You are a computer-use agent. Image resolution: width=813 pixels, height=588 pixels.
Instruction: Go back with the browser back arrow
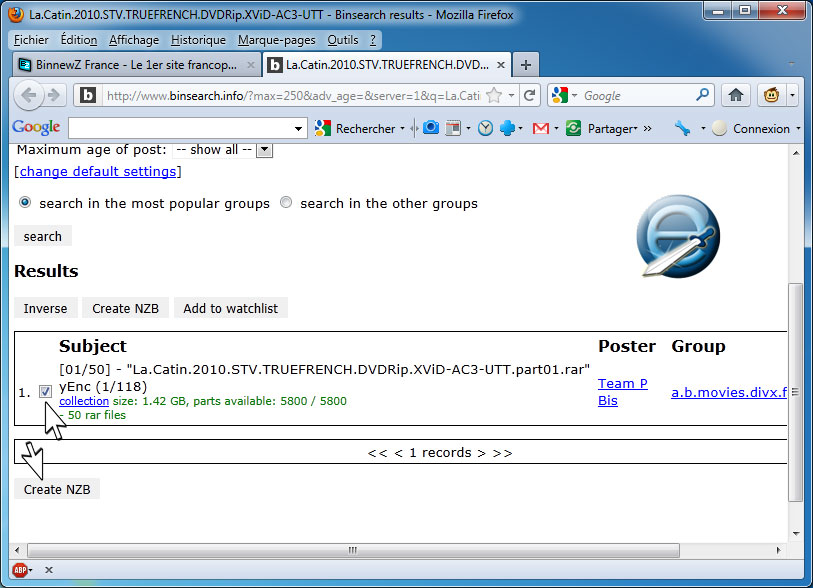point(29,95)
